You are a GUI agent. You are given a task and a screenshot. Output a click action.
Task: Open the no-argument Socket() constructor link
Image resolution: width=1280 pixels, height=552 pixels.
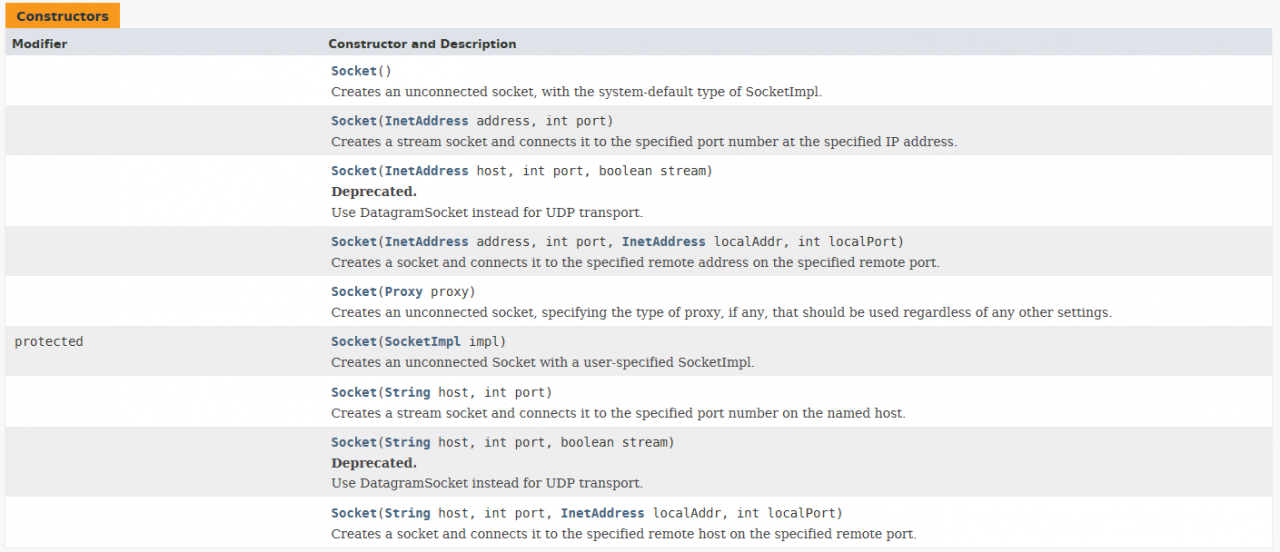(354, 71)
